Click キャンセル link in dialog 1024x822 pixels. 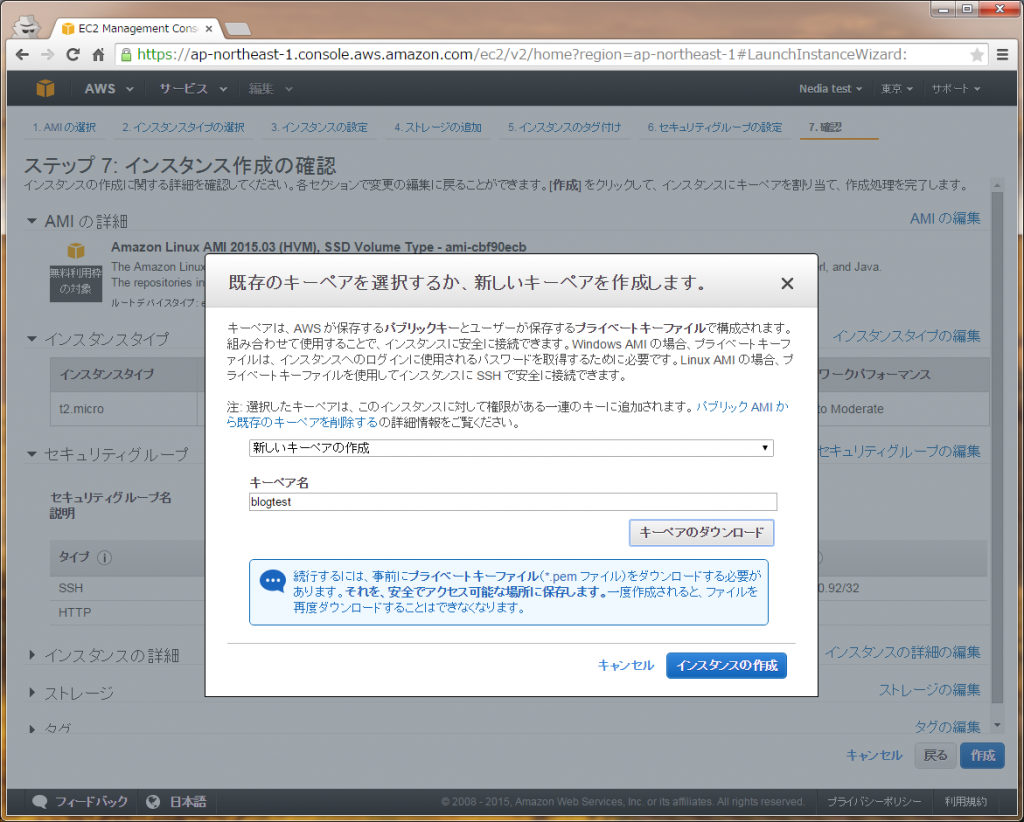point(626,665)
